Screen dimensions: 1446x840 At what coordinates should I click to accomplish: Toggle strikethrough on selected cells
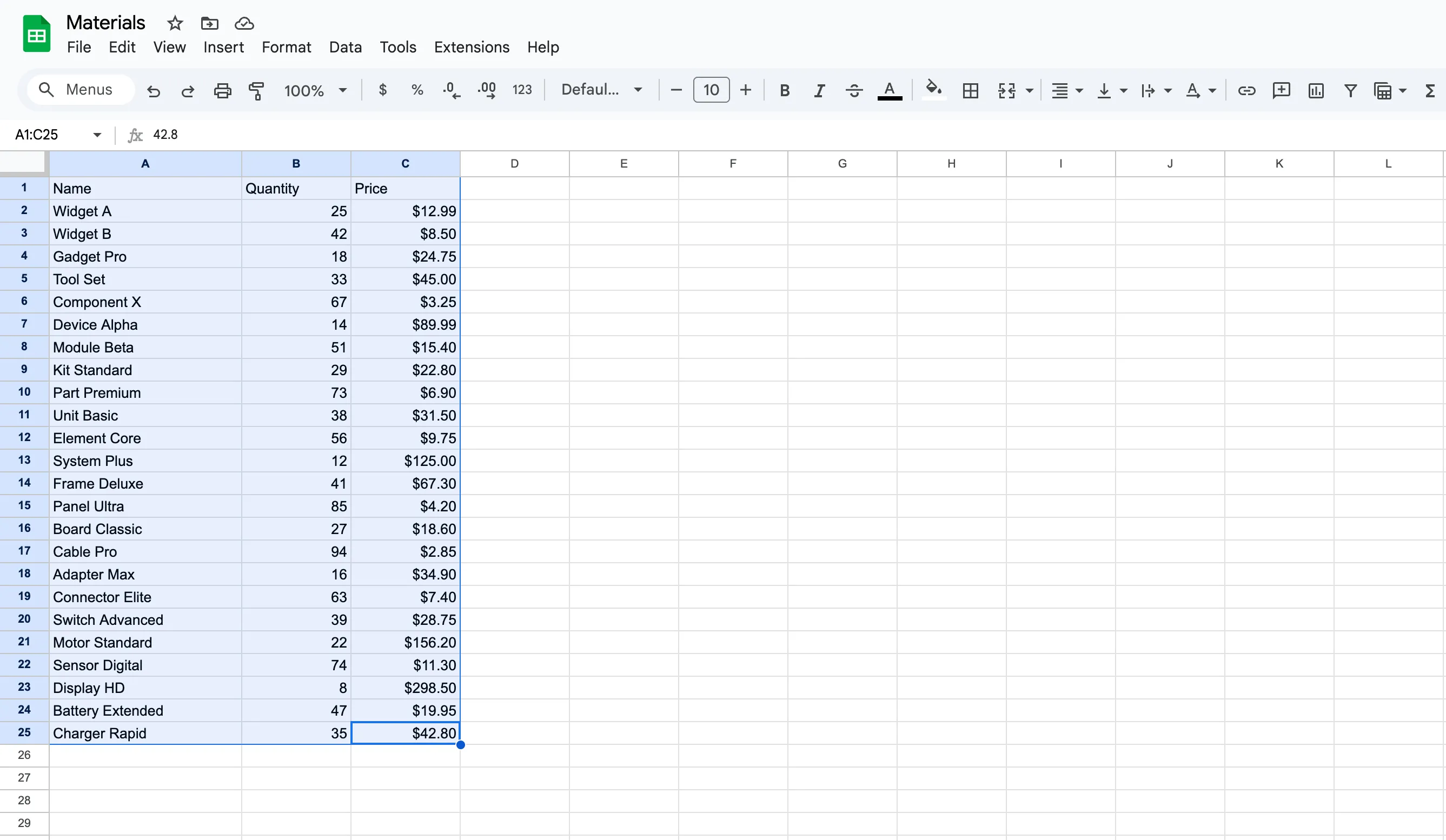click(x=853, y=91)
